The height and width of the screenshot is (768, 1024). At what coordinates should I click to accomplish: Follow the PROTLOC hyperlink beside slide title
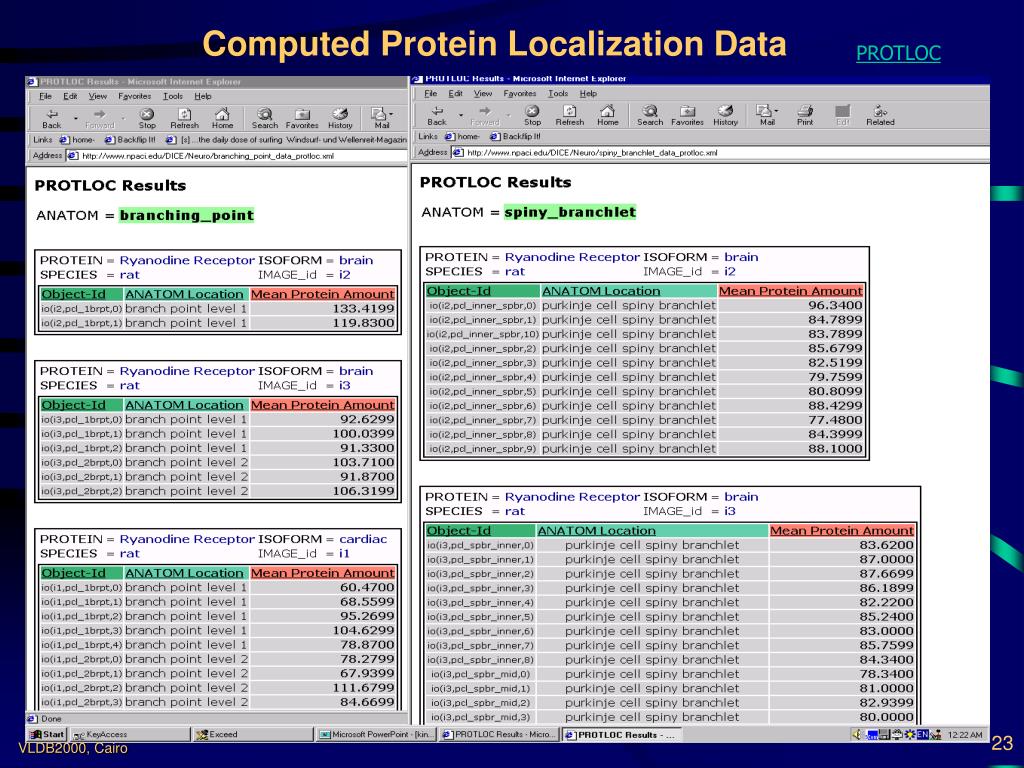tap(898, 53)
